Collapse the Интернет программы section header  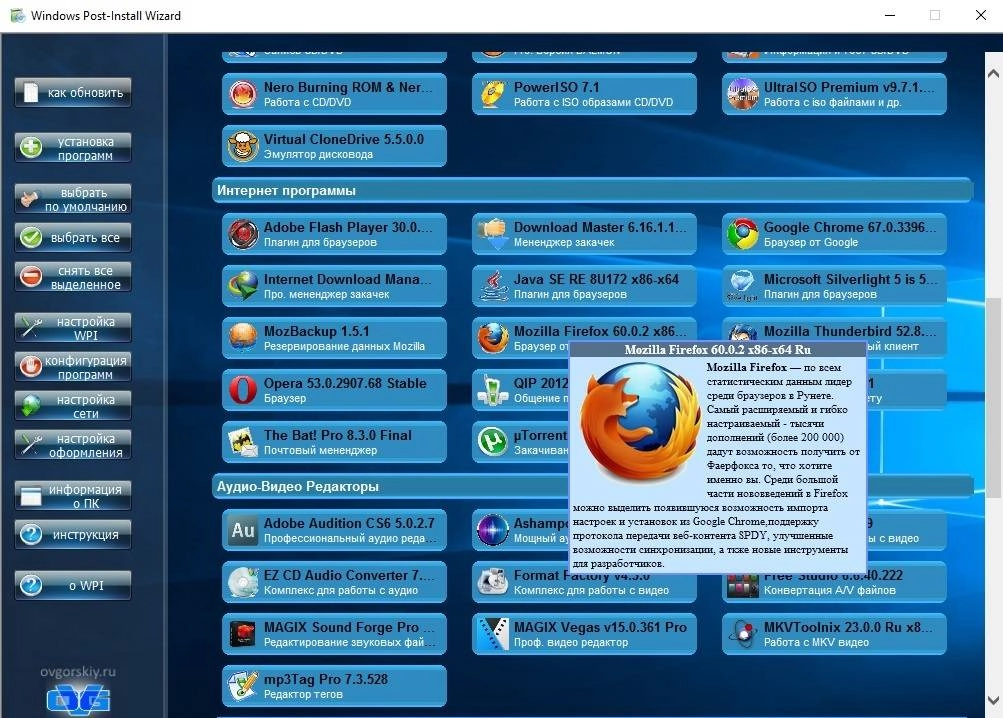point(592,190)
